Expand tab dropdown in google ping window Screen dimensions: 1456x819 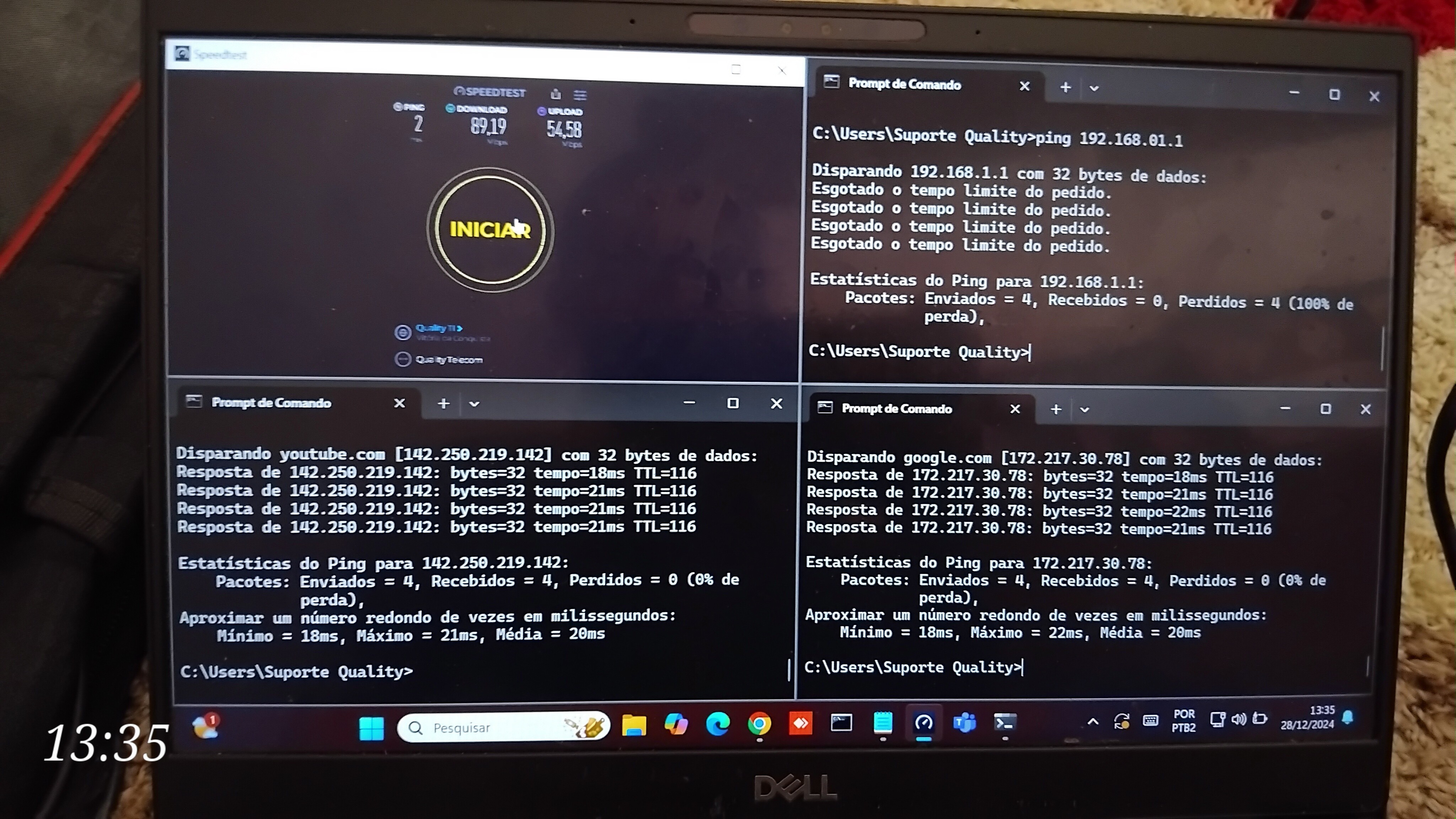click(x=1084, y=409)
